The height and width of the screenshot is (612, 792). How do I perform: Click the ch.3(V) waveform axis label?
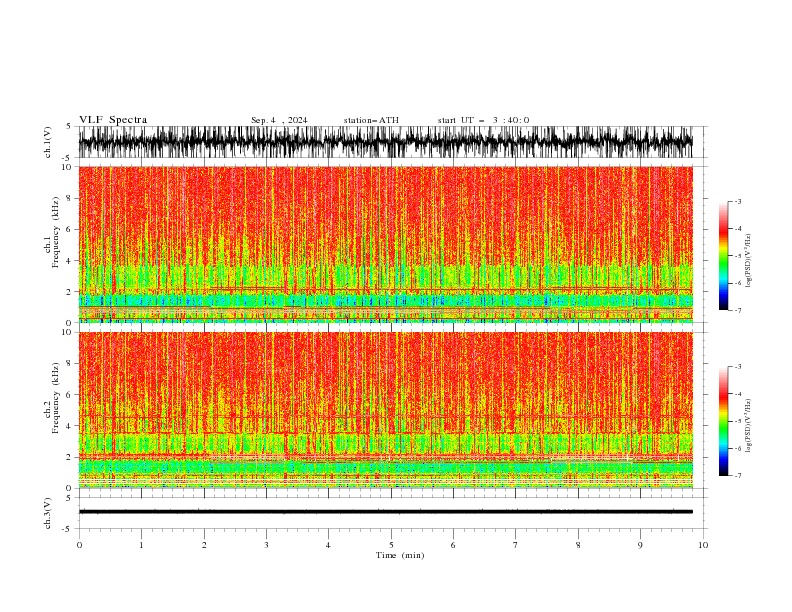coord(48,513)
